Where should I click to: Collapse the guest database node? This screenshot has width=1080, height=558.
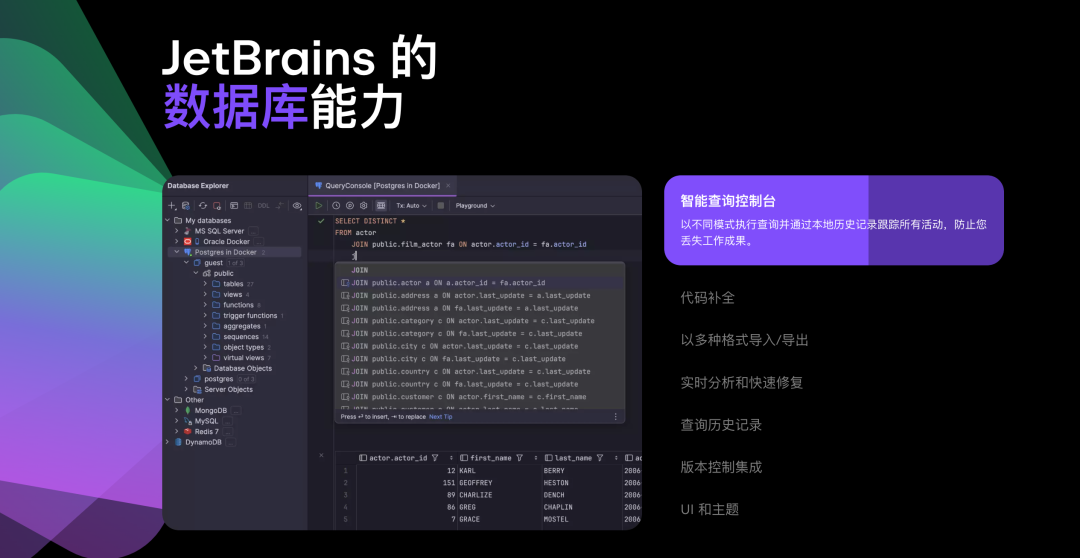coord(186,262)
